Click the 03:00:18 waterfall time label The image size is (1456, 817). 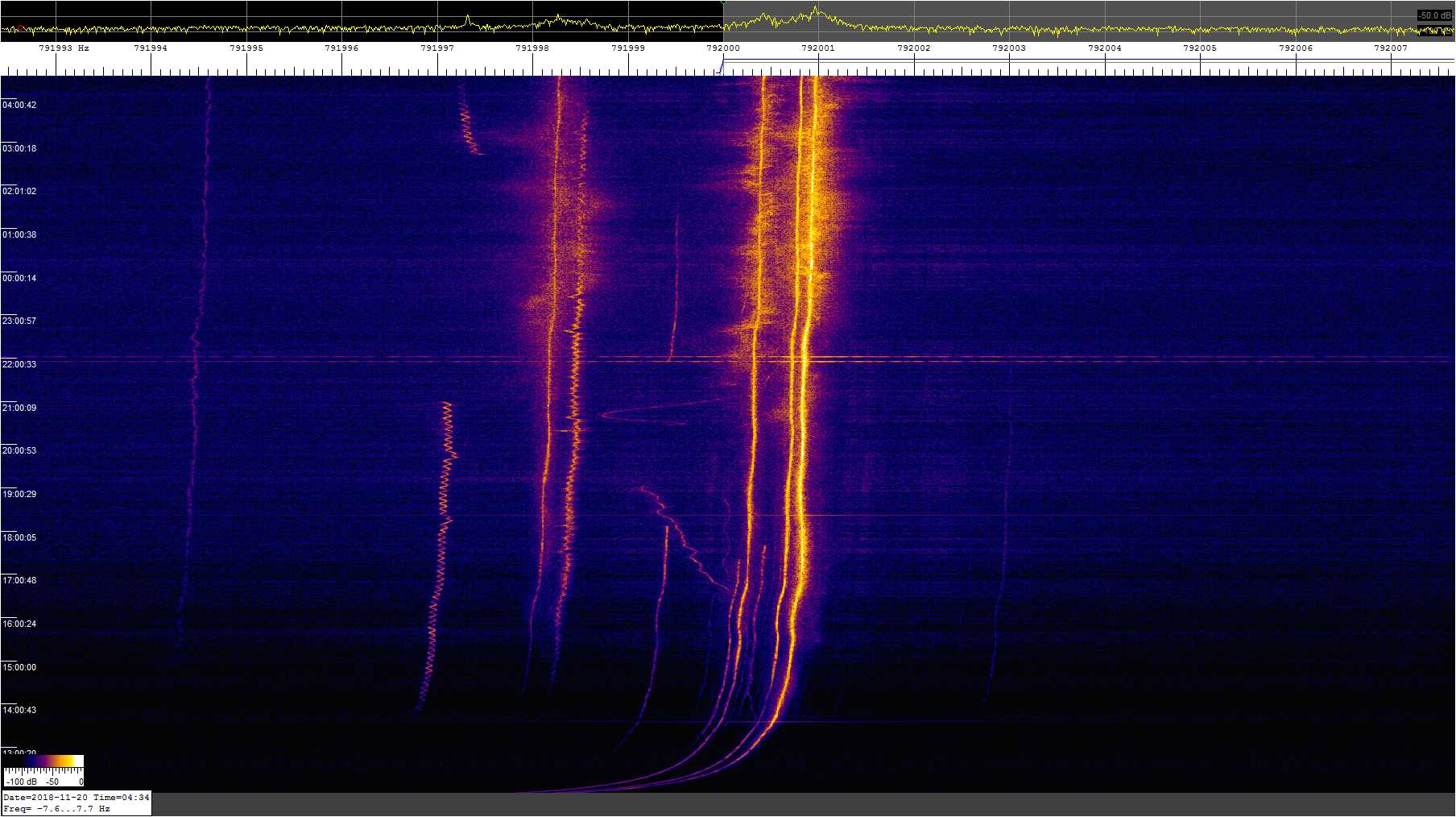tap(19, 149)
